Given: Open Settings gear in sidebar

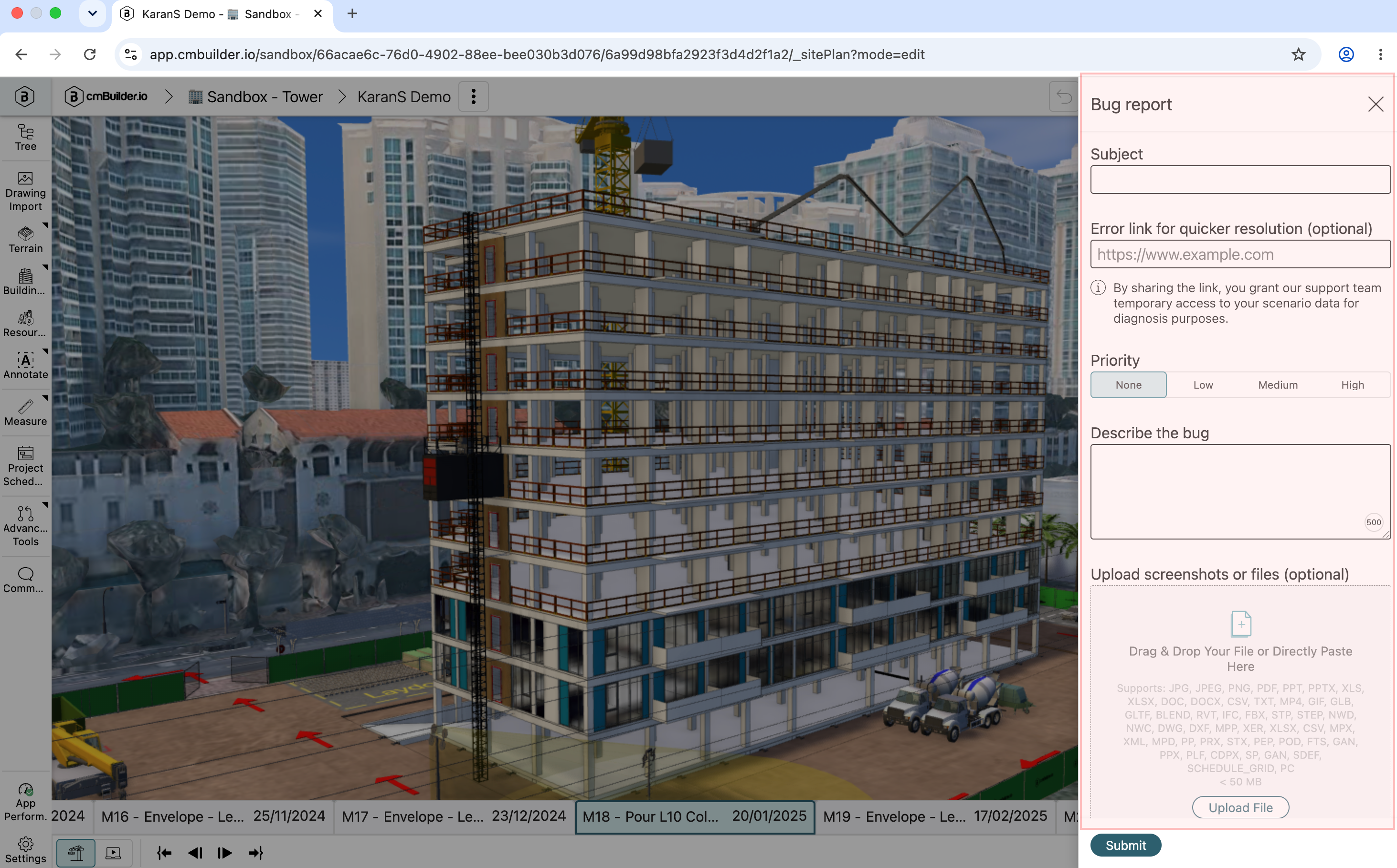Looking at the screenshot, I should pyautogui.click(x=25, y=850).
